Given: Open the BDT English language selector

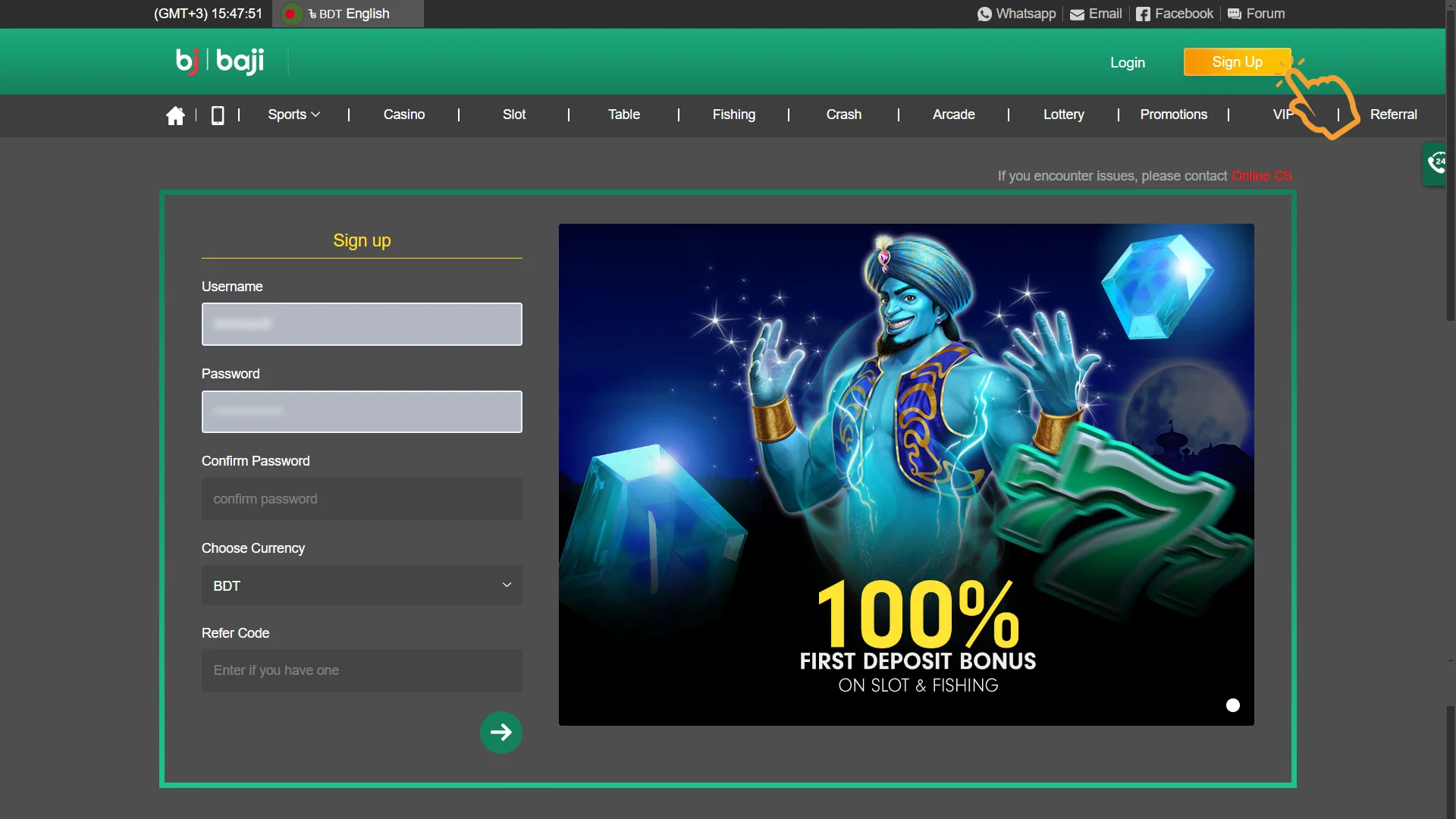Looking at the screenshot, I should point(348,14).
